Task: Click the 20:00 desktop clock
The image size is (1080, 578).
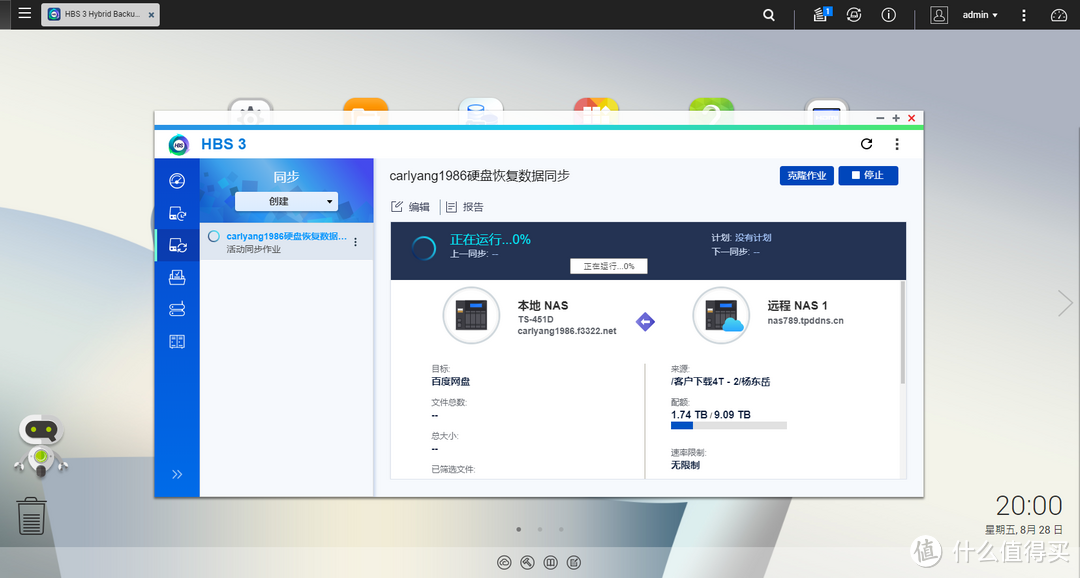Action: 1029,506
